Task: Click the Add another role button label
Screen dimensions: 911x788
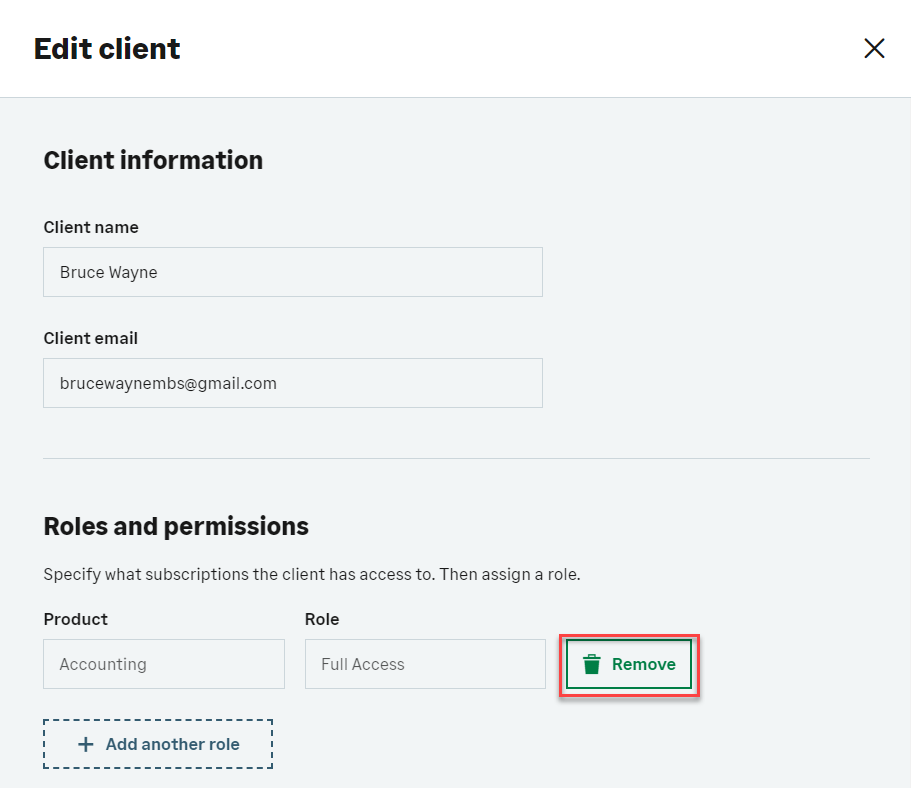Action: coord(172,744)
